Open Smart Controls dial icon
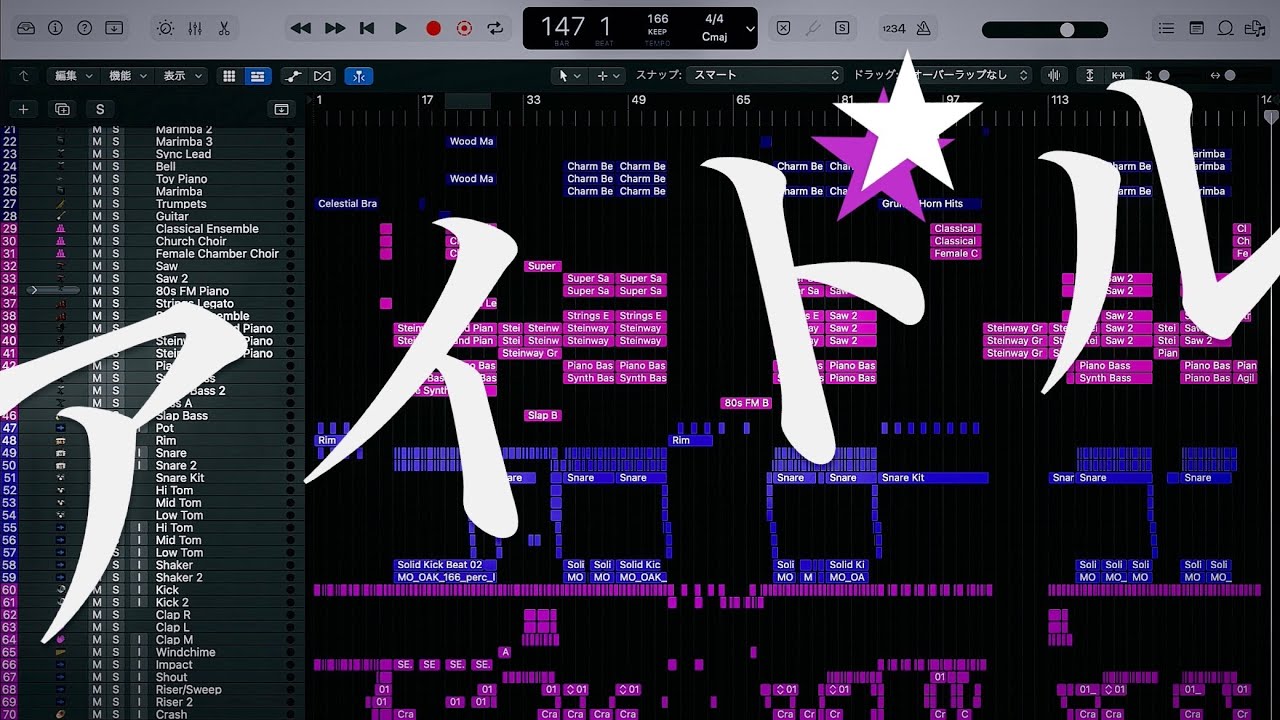Viewport: 1280px width, 720px height. [x=165, y=29]
